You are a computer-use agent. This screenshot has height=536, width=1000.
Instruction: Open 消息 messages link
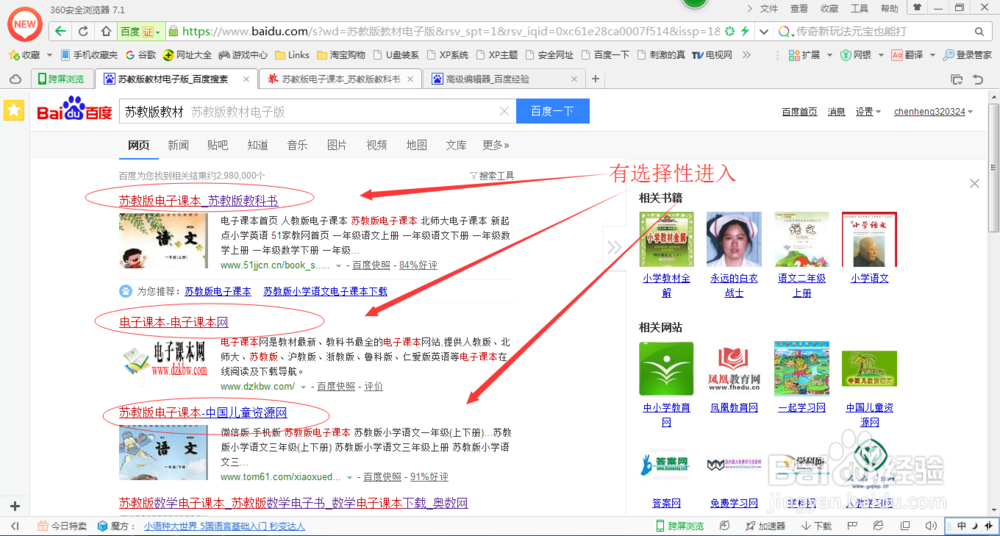coord(836,112)
